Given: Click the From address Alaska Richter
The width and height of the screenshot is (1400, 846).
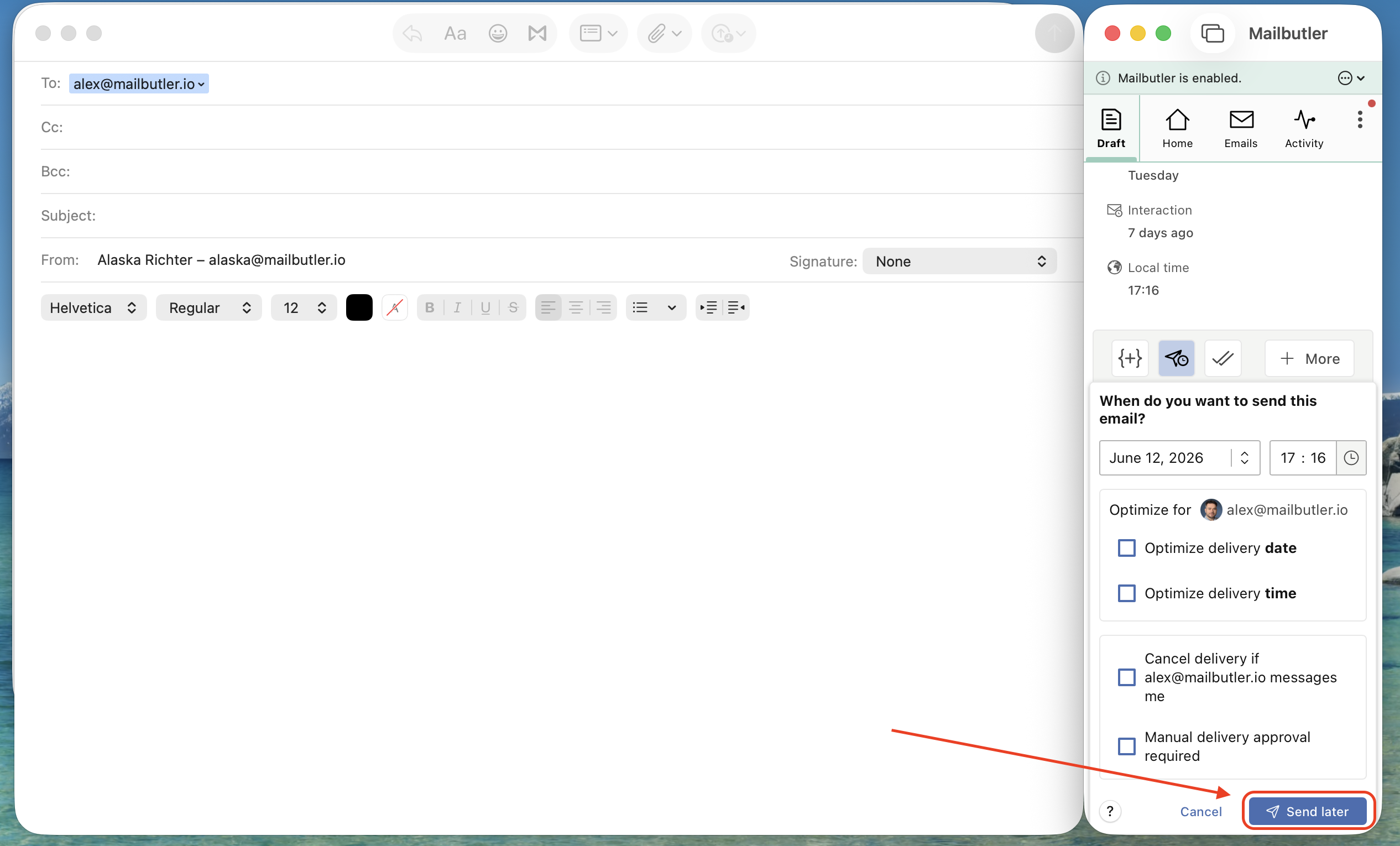Looking at the screenshot, I should point(221,260).
